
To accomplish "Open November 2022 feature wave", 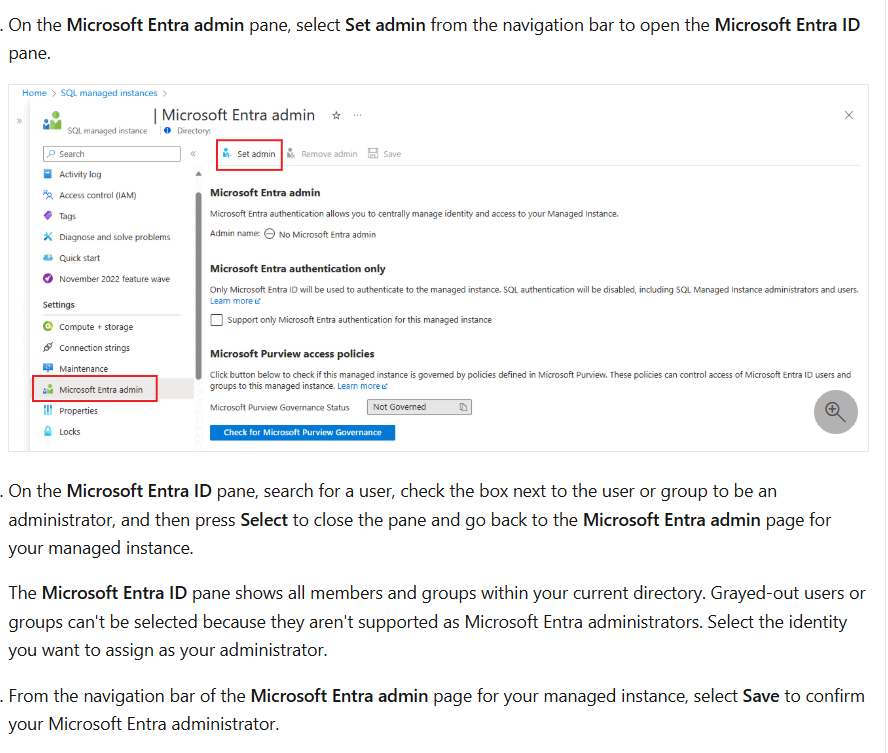I will [114, 279].
